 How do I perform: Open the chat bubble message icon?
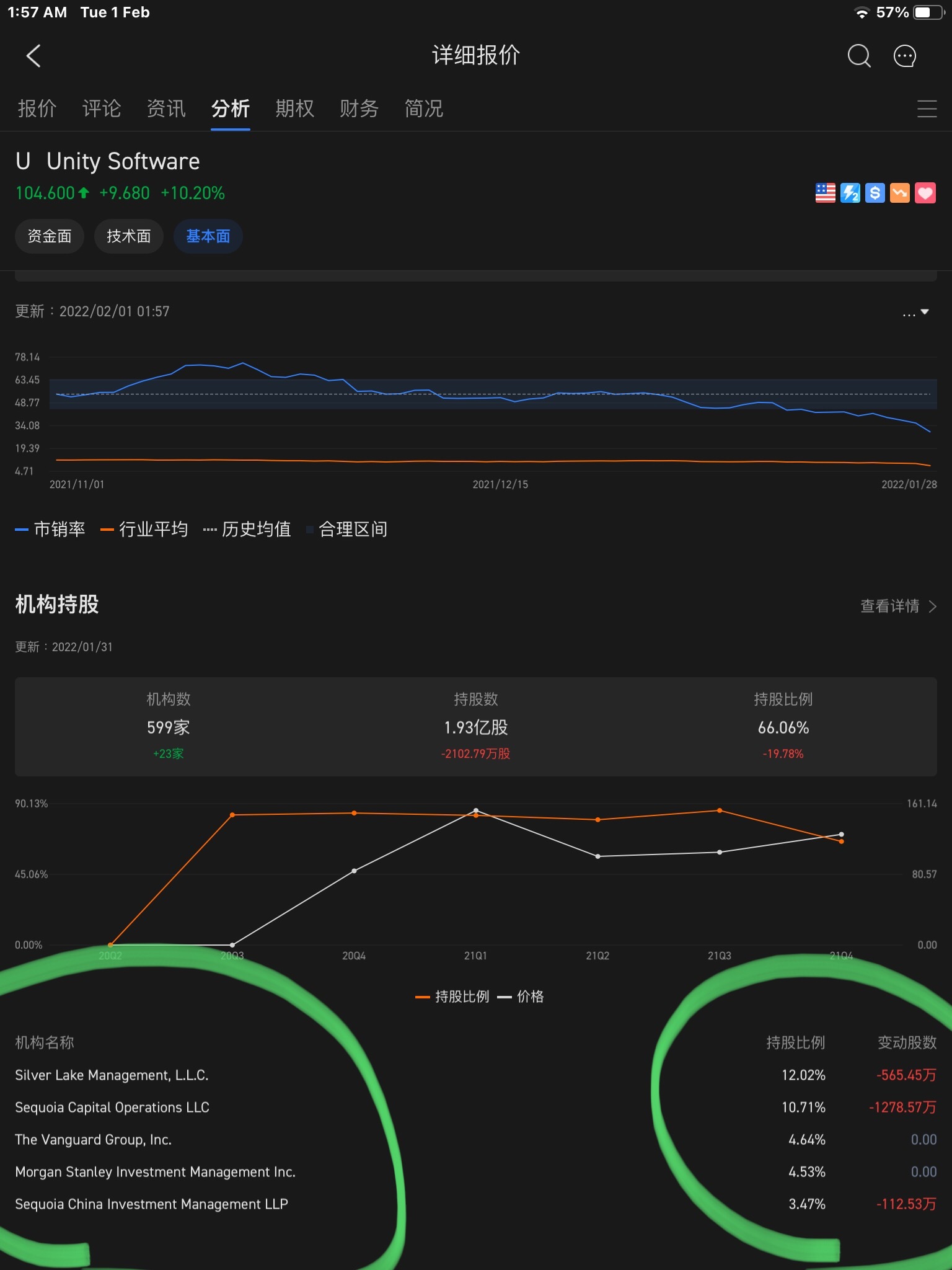click(904, 56)
